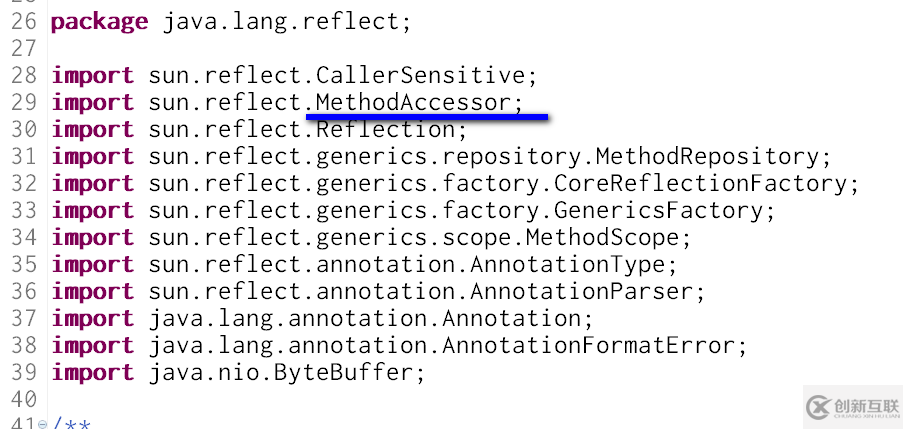This screenshot has height=429, width=903.
Task: Click the import keyword on line 37
Action: click(92, 318)
